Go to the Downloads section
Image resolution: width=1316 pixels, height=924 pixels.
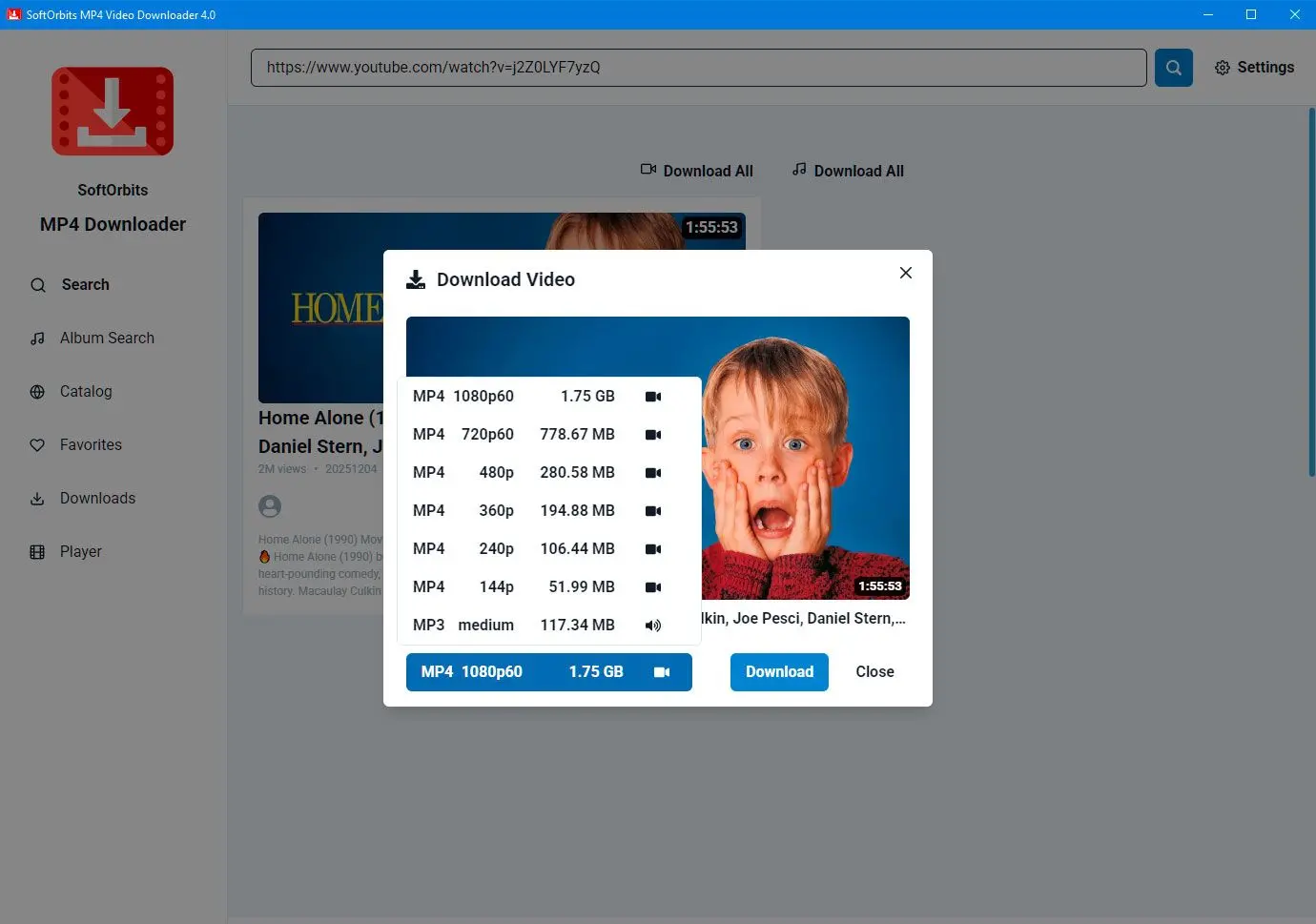(x=97, y=499)
